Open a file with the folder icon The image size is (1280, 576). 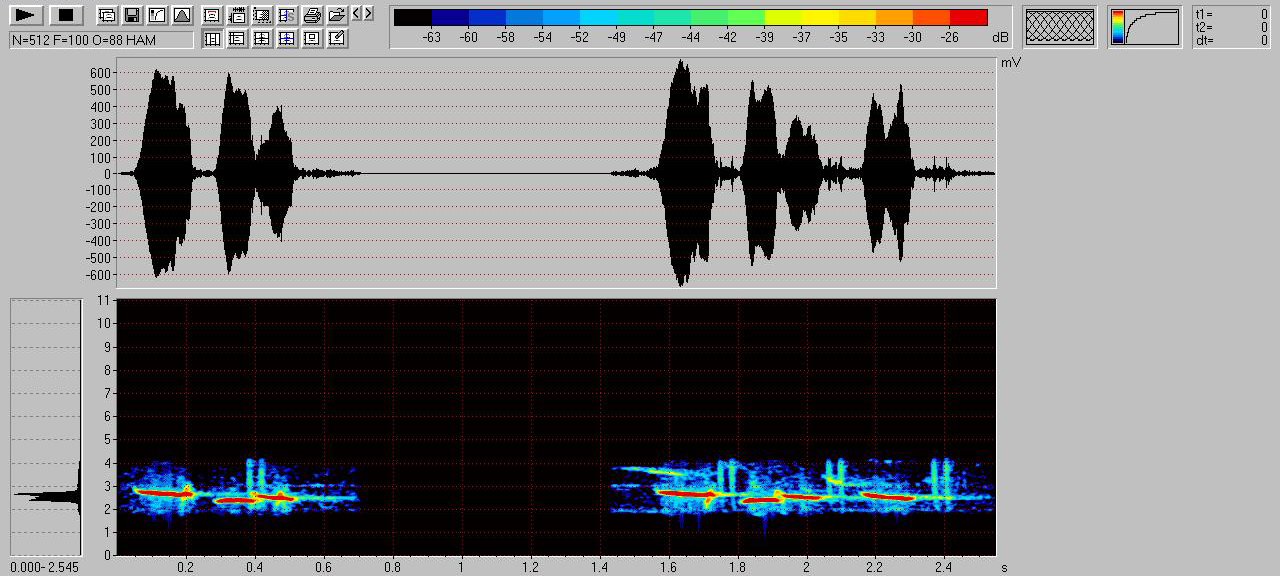(x=337, y=15)
